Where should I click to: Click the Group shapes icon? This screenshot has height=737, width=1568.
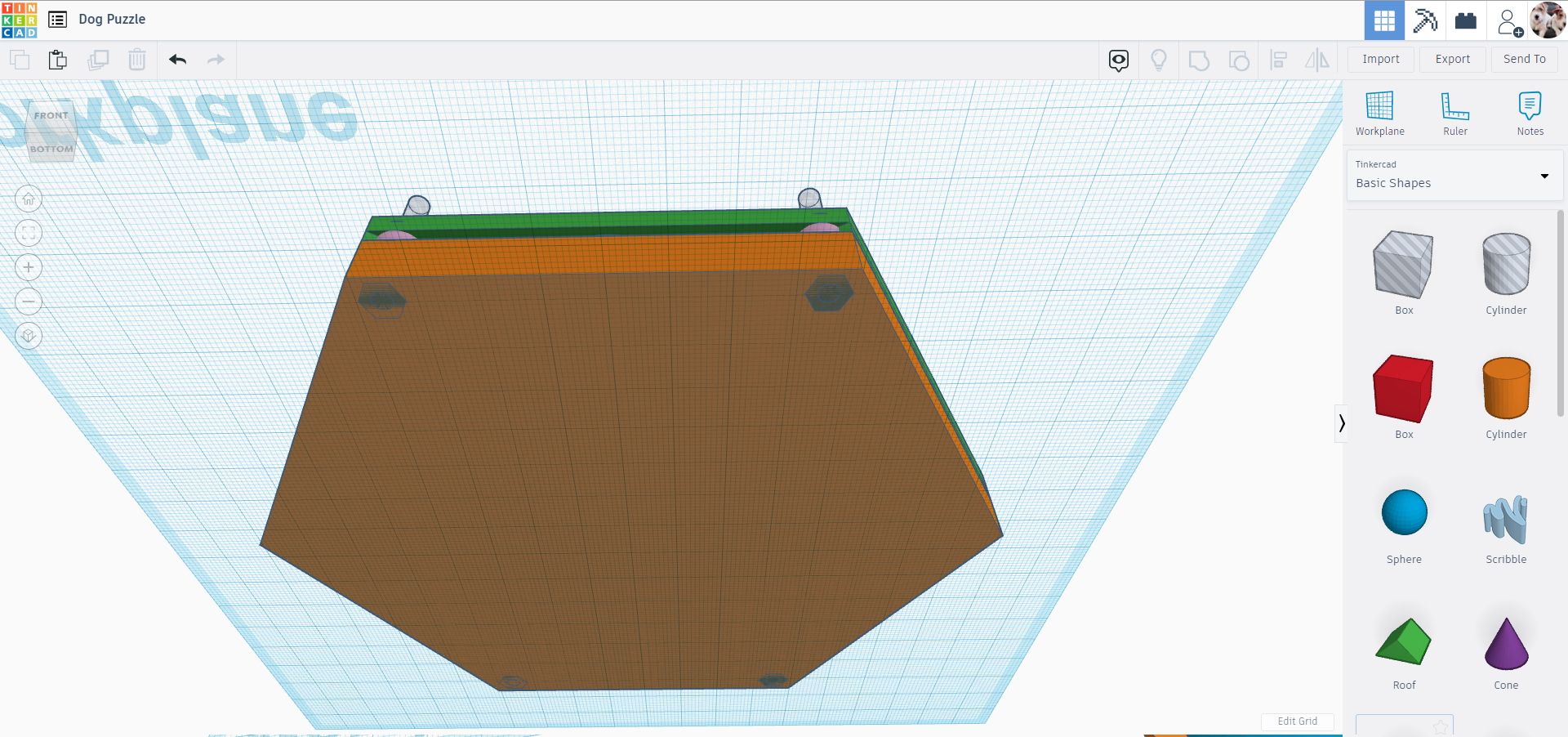tap(1199, 60)
